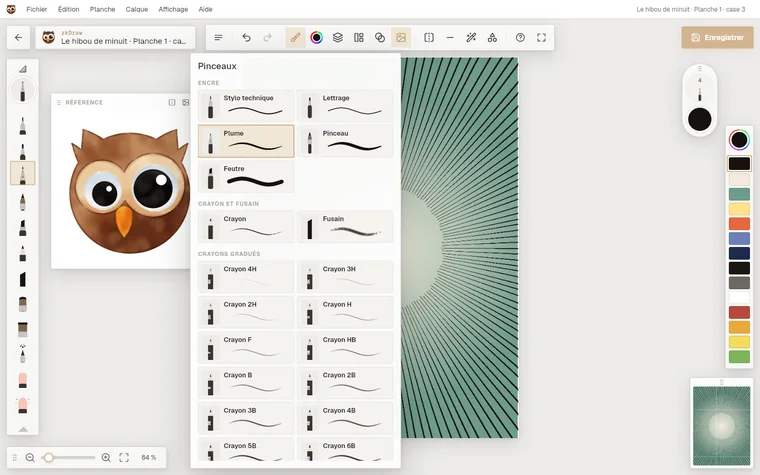The height and width of the screenshot is (475, 760).
Task: Select flat black Fusain tool in left sidebar
Action: tap(22, 279)
